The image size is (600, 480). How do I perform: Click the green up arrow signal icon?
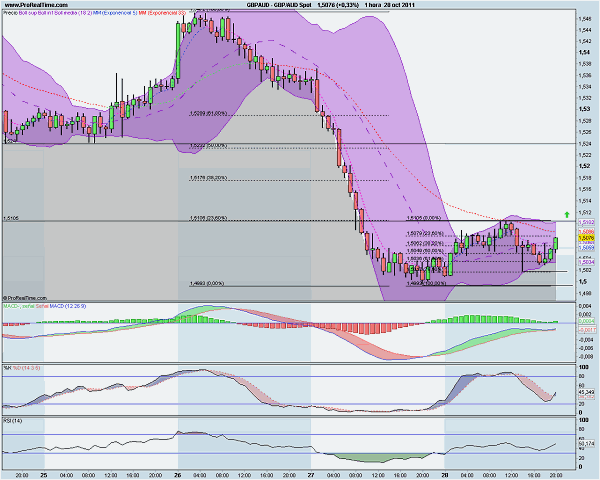coord(566,214)
